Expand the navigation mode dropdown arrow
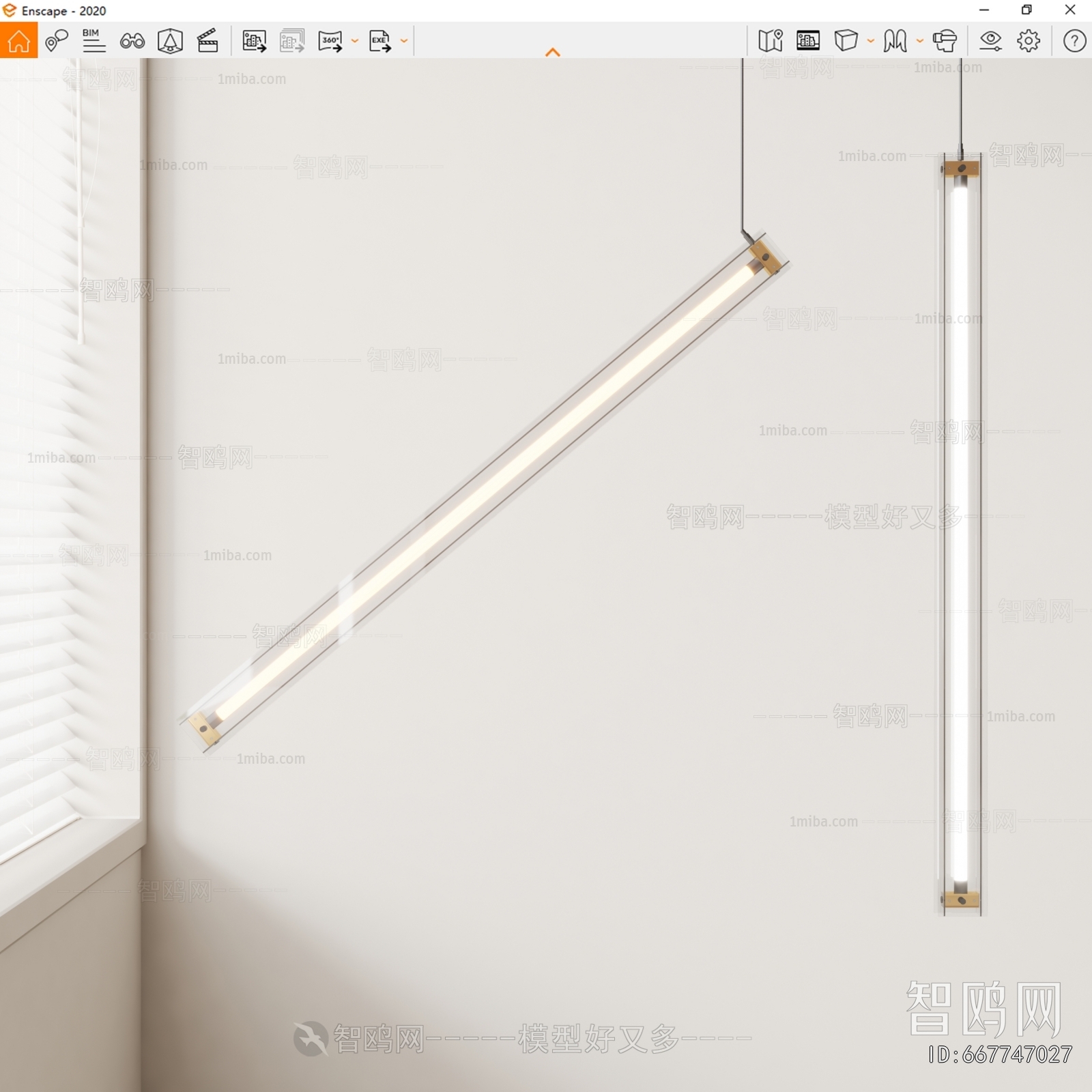The width and height of the screenshot is (1092, 1092). click(x=920, y=41)
